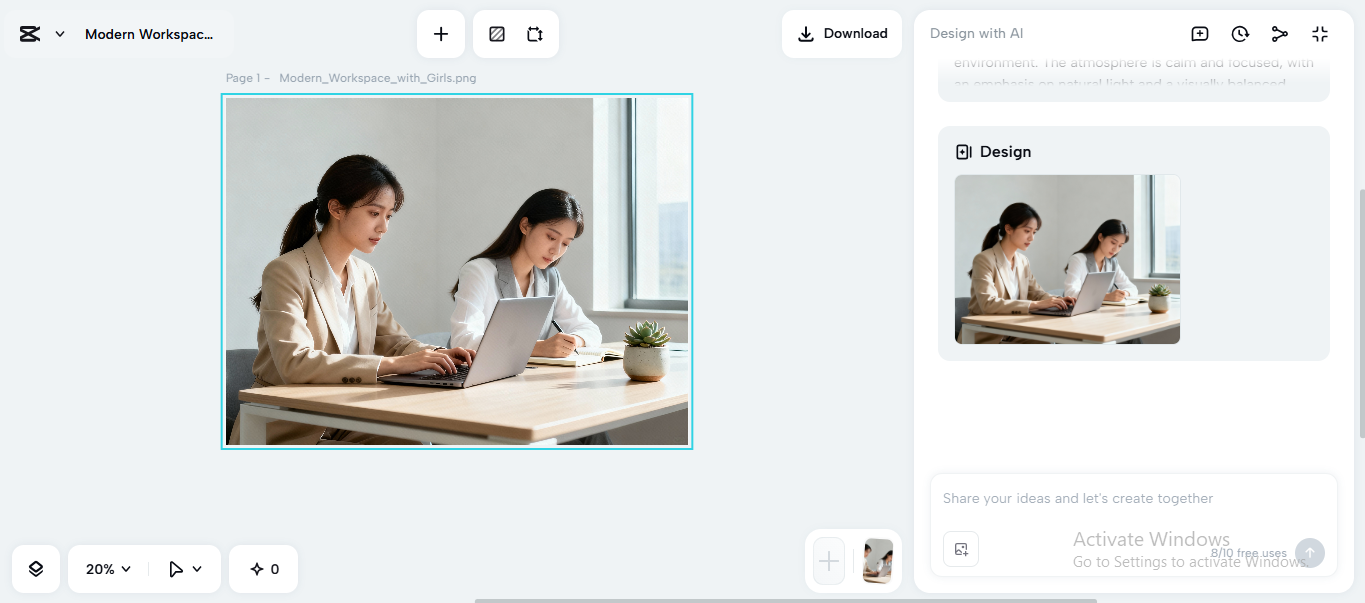Screen dimensions: 1365x603
Task: Open the history clock icon
Action: (1240, 34)
